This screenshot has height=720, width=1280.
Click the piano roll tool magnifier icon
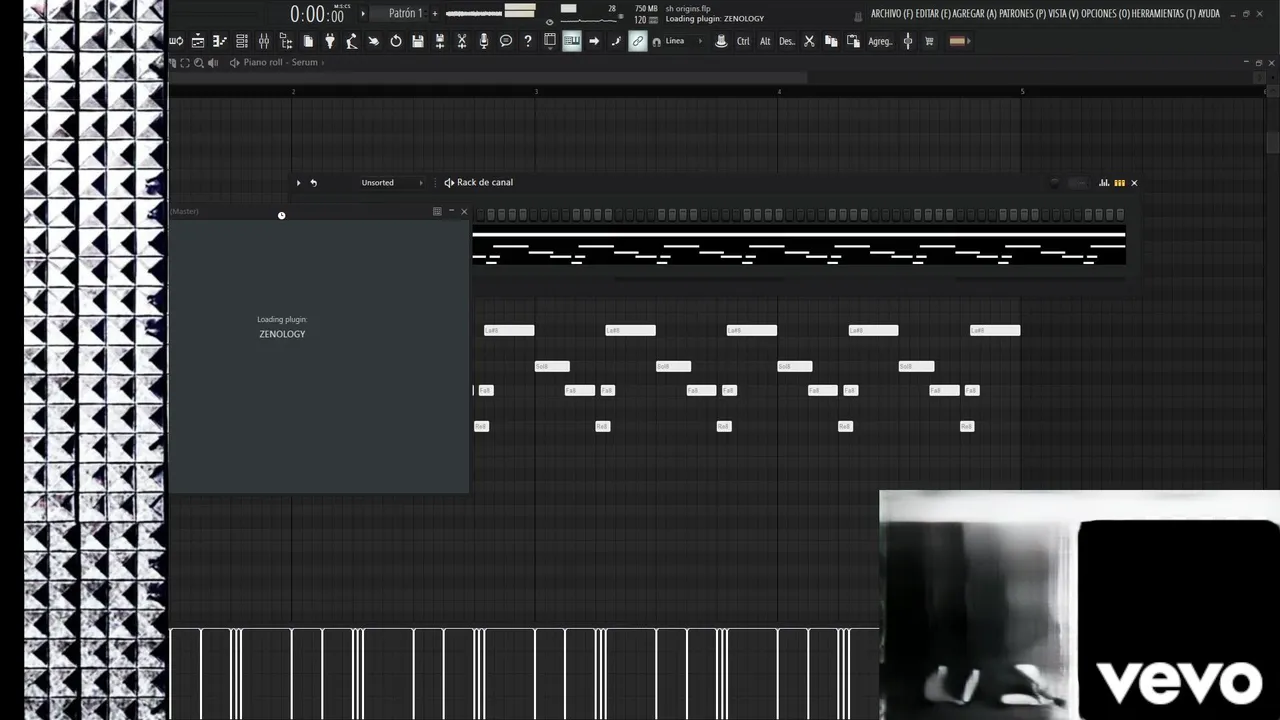pyautogui.click(x=199, y=62)
